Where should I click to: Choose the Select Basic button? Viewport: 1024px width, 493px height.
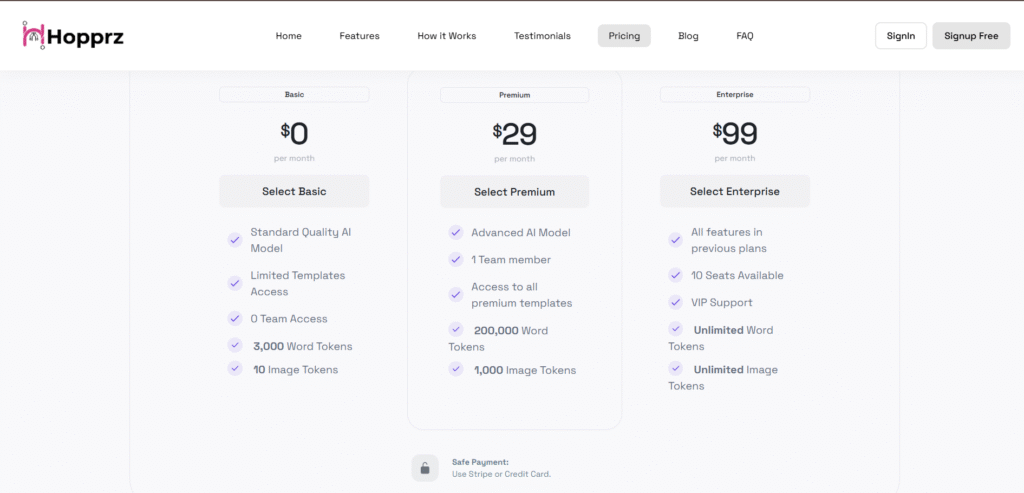pos(294,191)
